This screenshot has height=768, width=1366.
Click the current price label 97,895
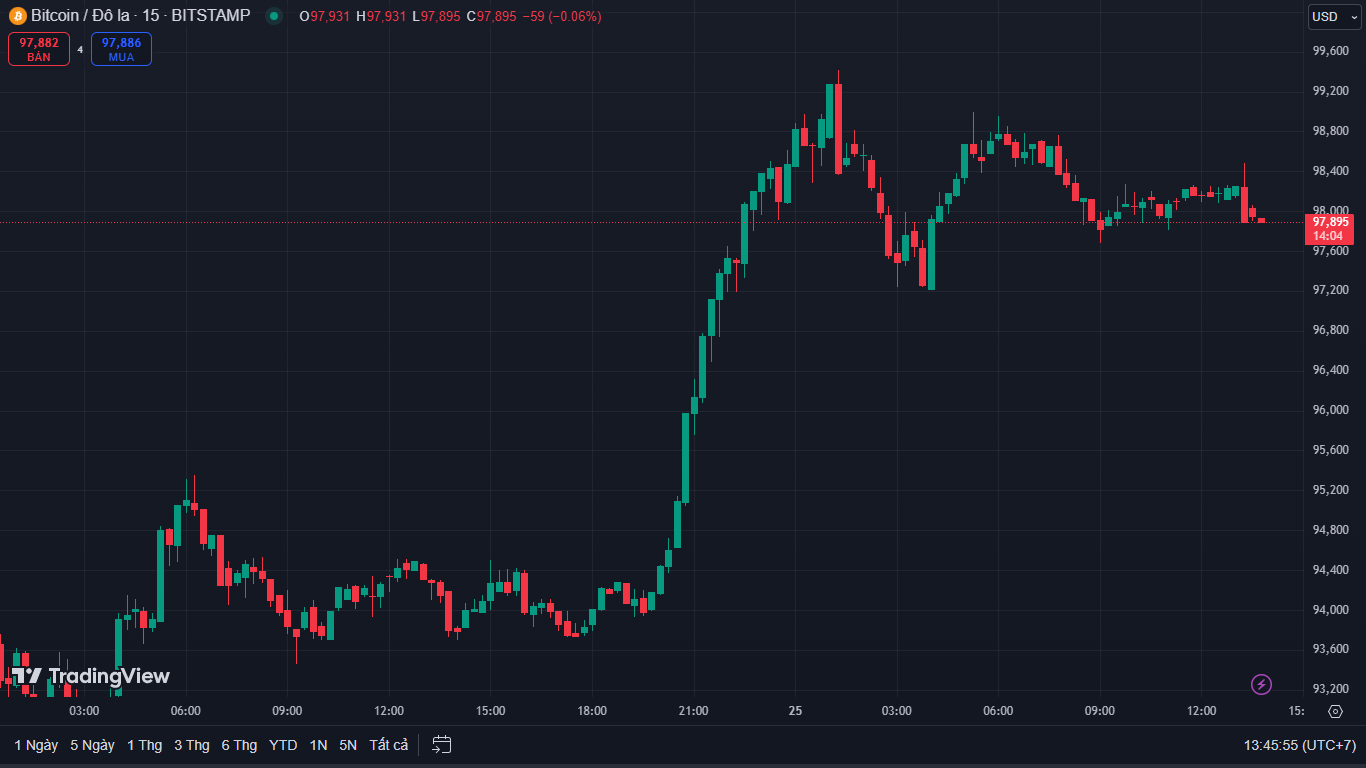coord(1330,222)
